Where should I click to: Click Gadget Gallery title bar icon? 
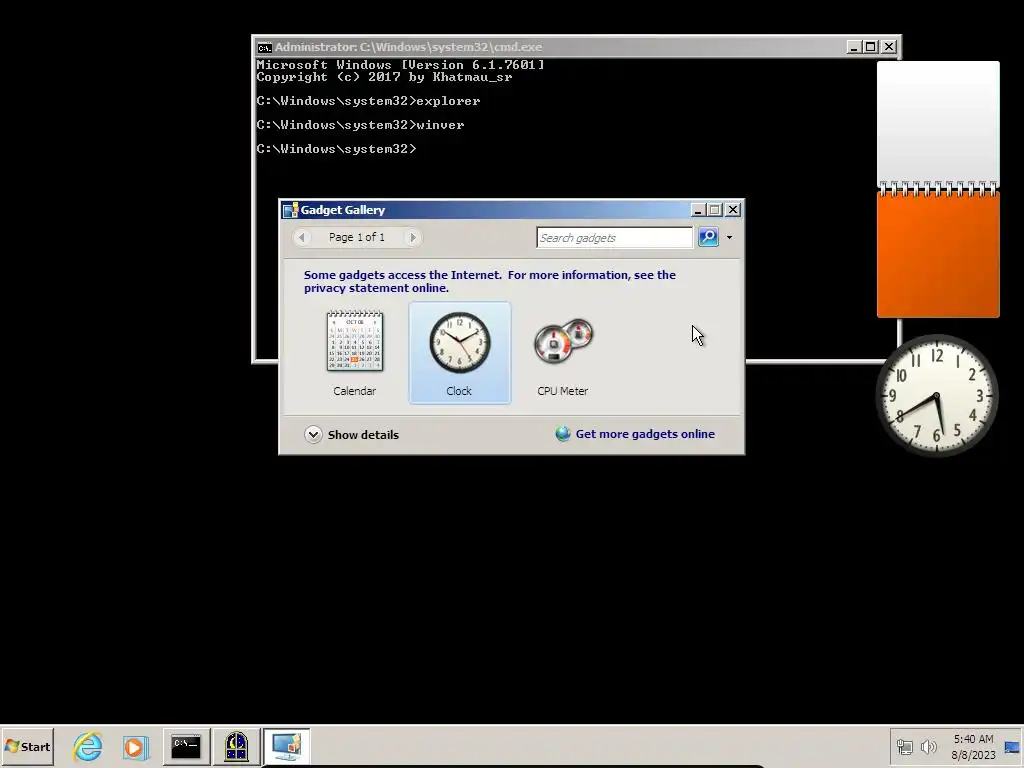(291, 210)
